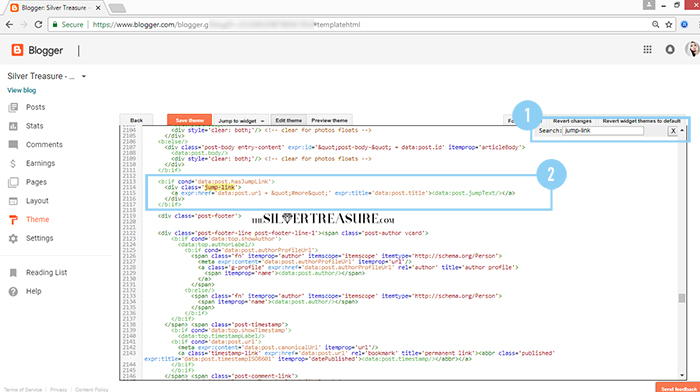
Task: Open the Settings menu item
Action: pyautogui.click(x=39, y=238)
